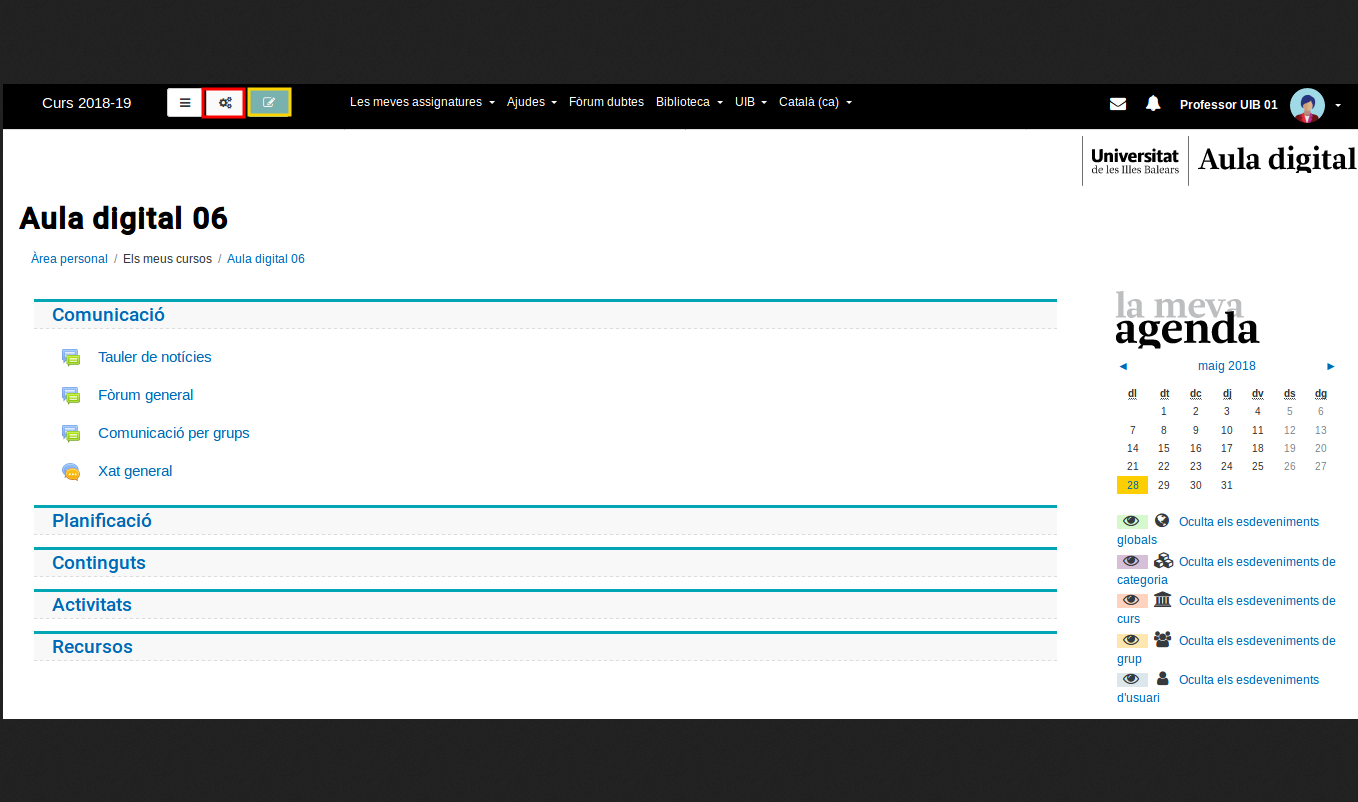This screenshot has height=802, width=1358.
Task: Go to Àrea personal breadcrumb link
Action: pos(69,259)
